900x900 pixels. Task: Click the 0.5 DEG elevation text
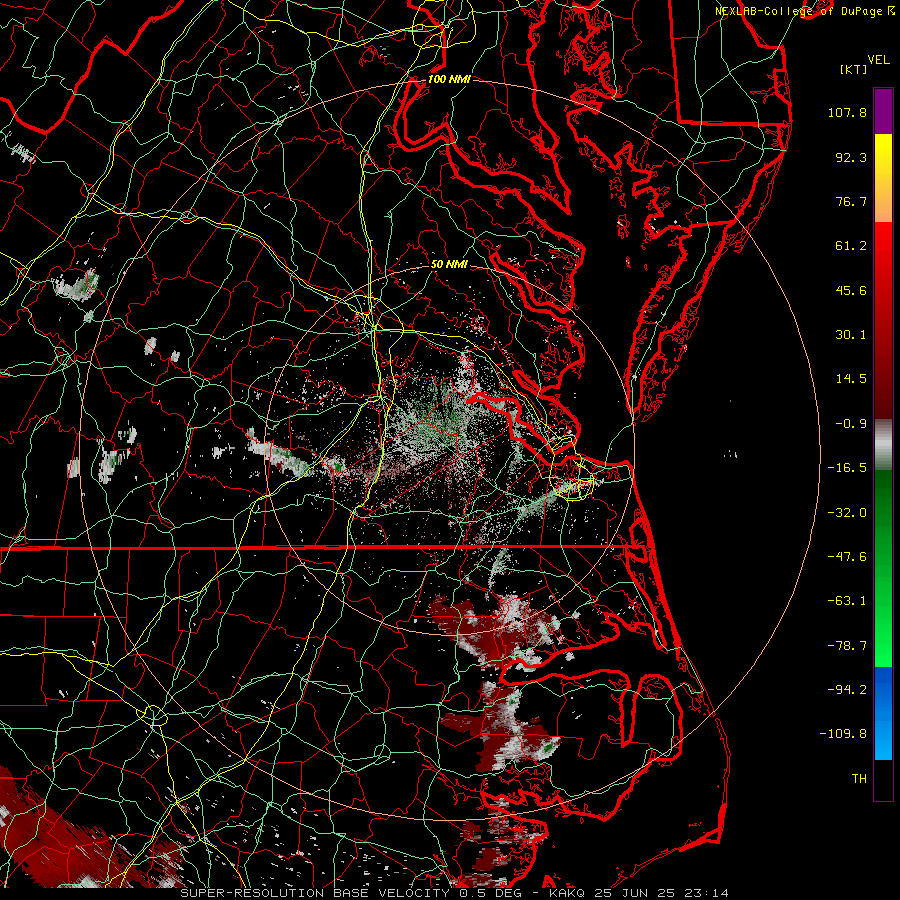(x=493, y=893)
